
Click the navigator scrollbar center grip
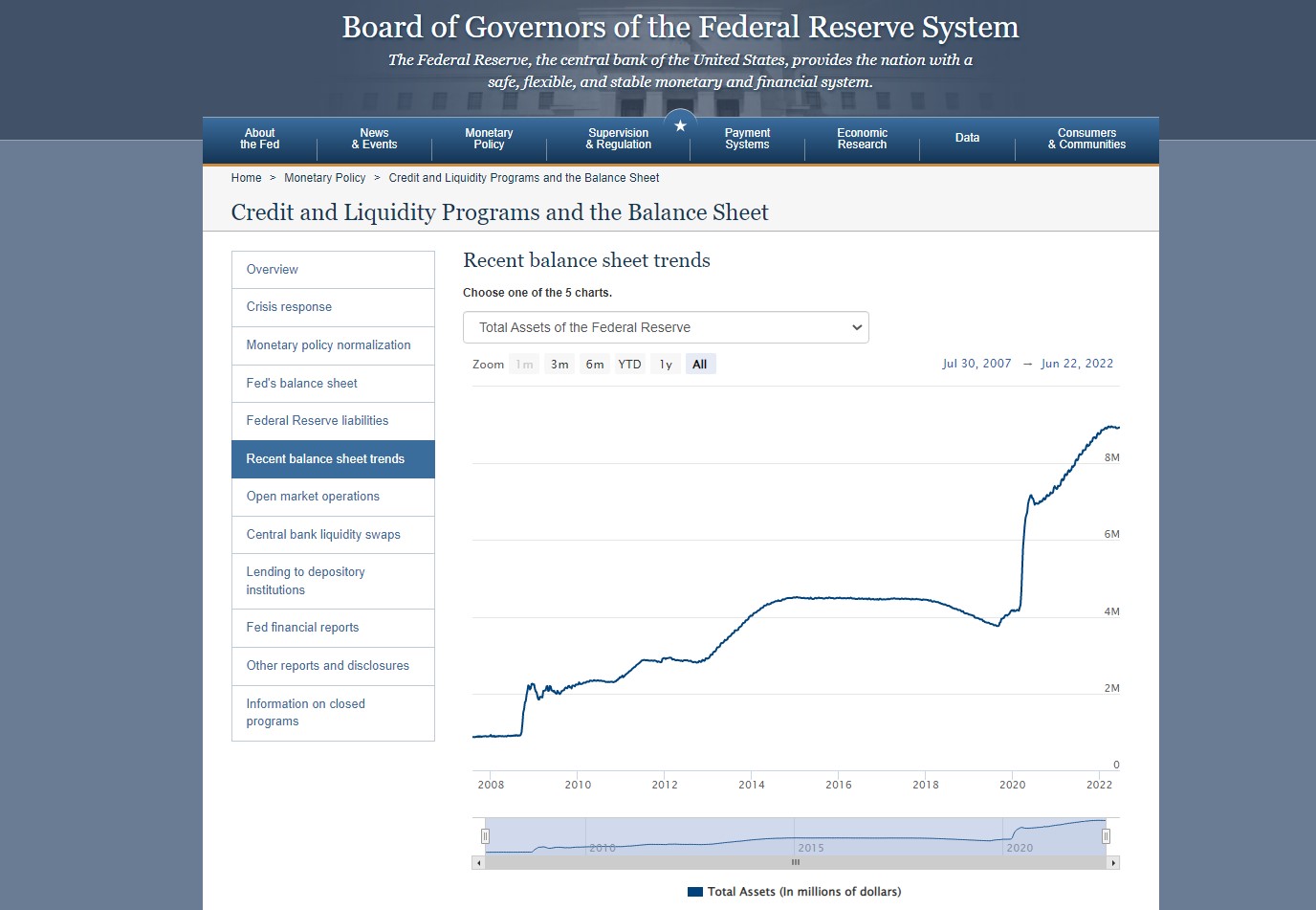click(795, 863)
